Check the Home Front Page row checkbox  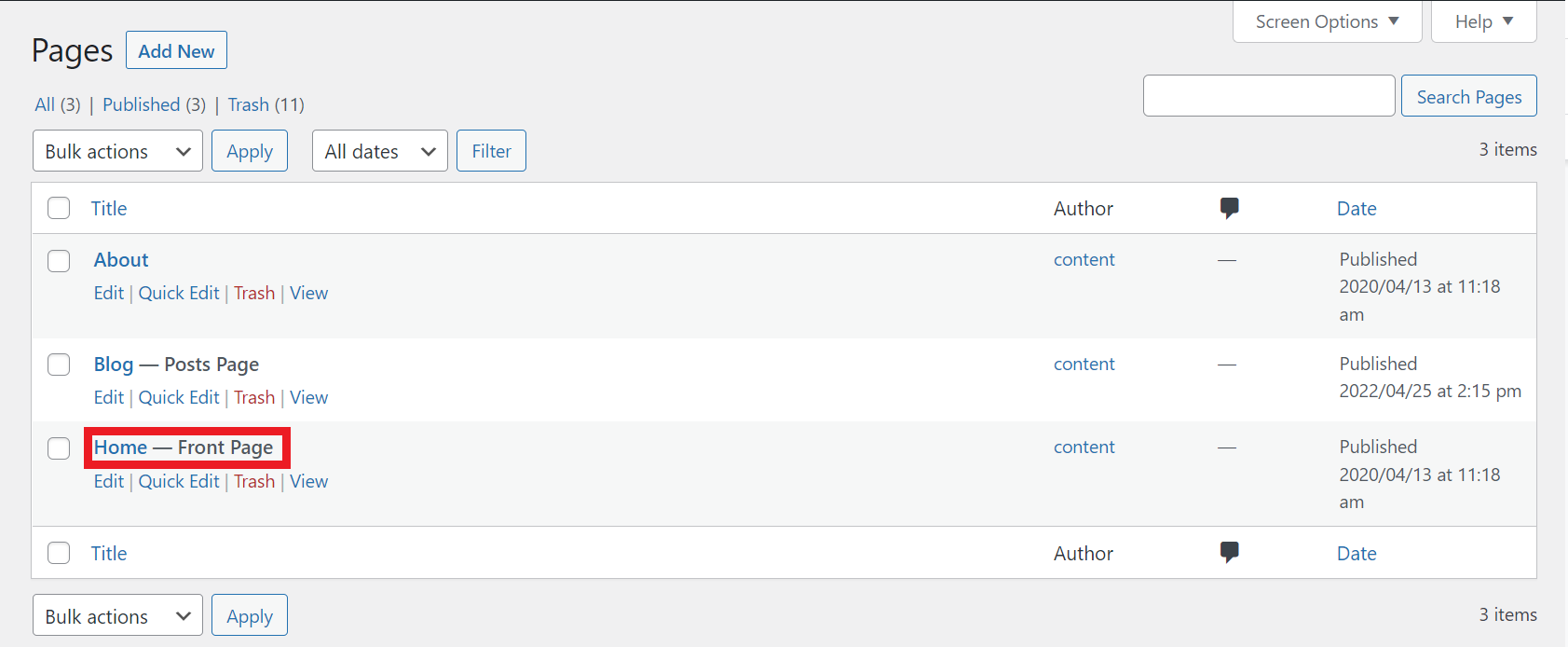click(x=59, y=448)
